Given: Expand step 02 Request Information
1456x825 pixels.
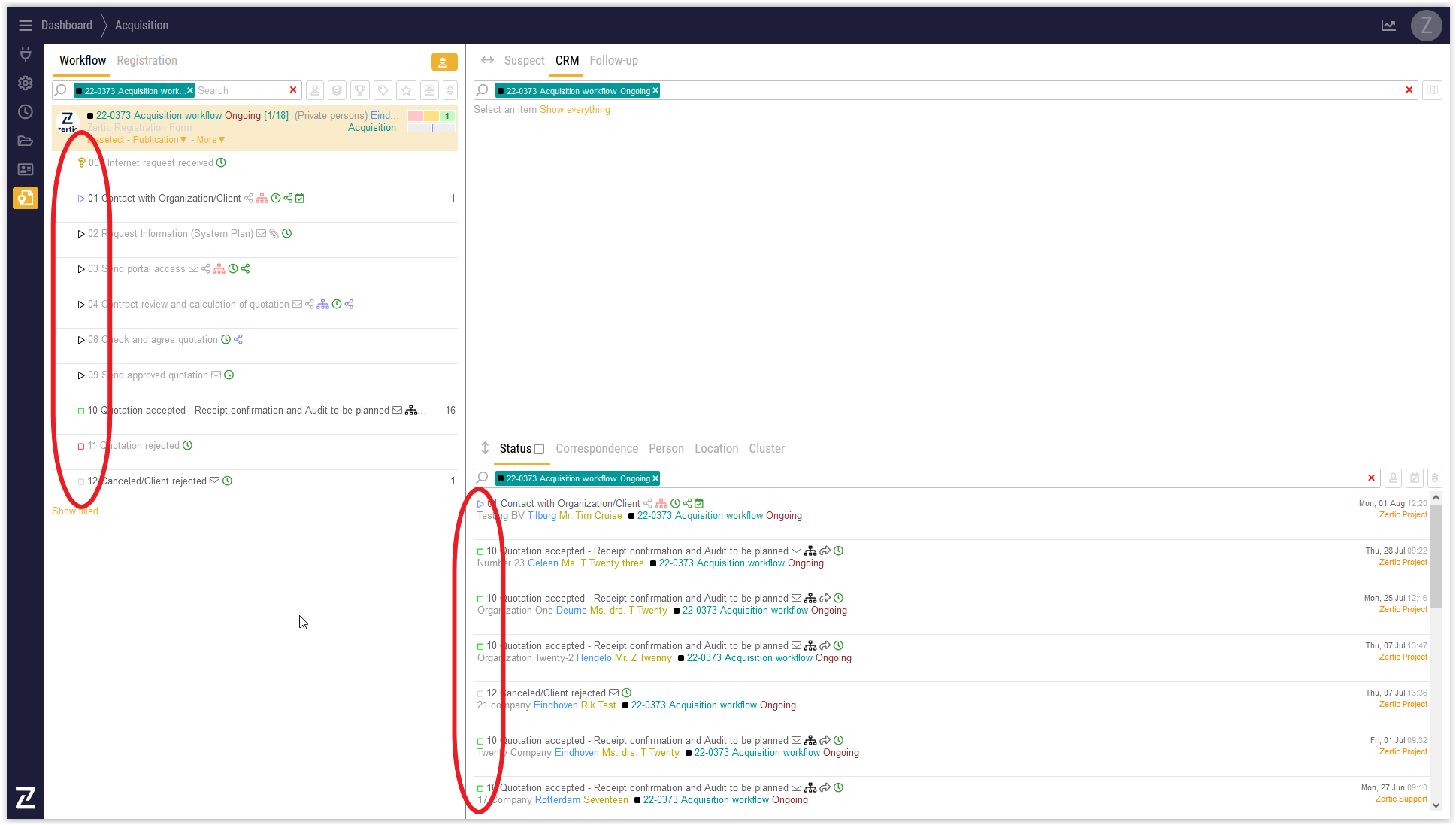Looking at the screenshot, I should [81, 234].
